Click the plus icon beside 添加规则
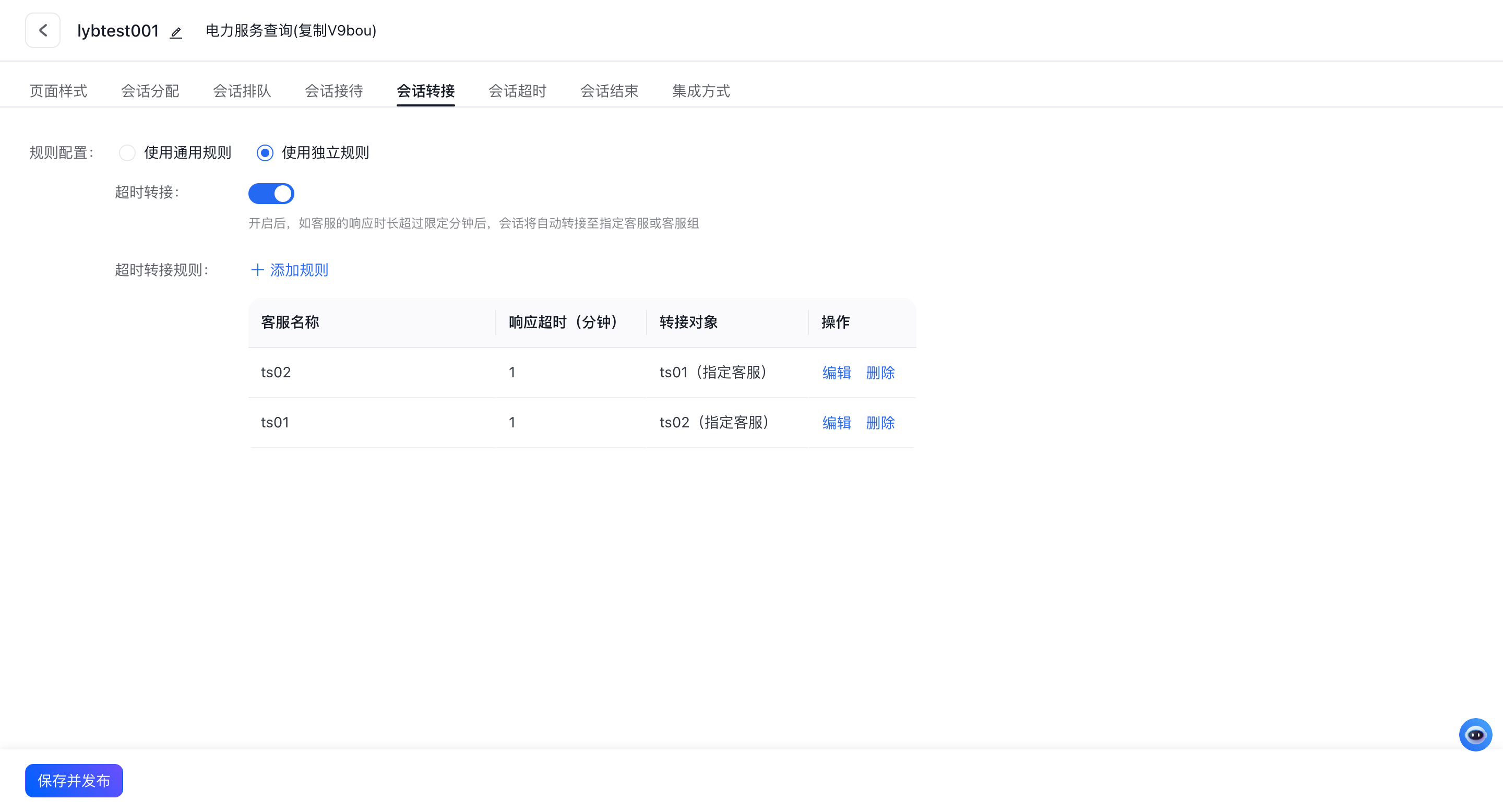The width and height of the screenshot is (1503, 812). [257, 269]
